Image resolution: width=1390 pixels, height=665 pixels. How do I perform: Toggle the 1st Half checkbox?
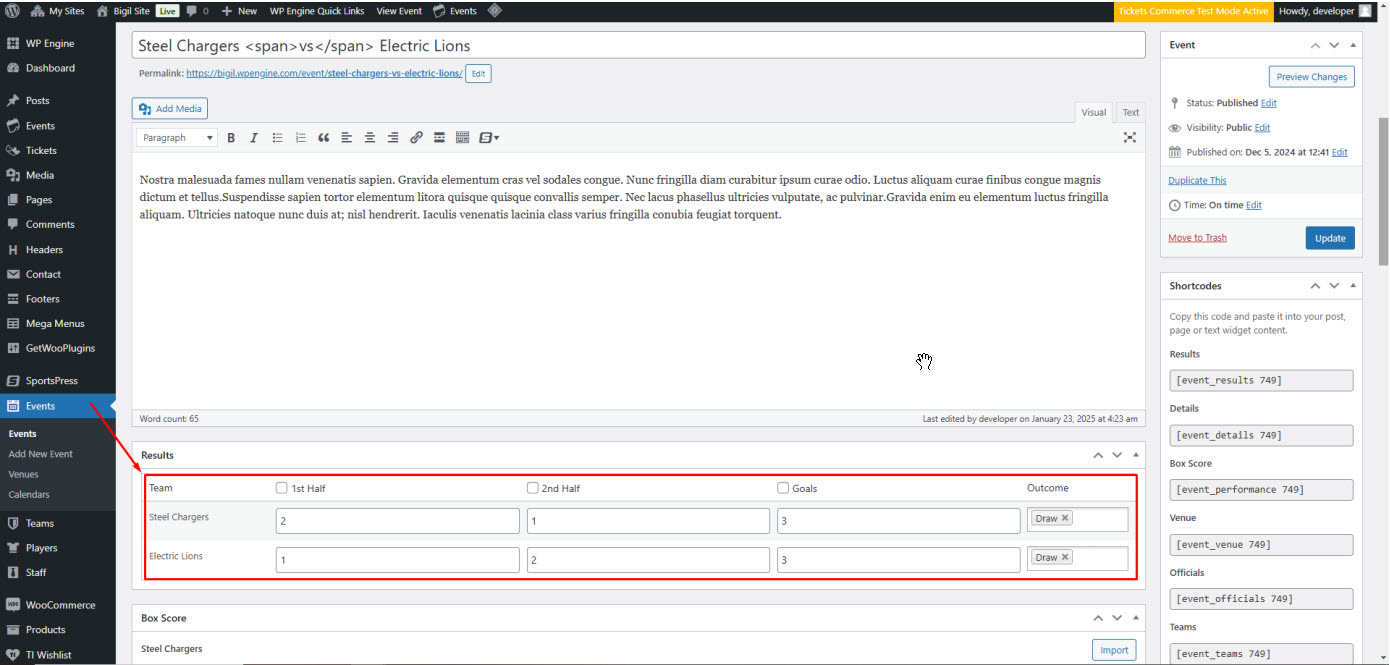[282, 488]
